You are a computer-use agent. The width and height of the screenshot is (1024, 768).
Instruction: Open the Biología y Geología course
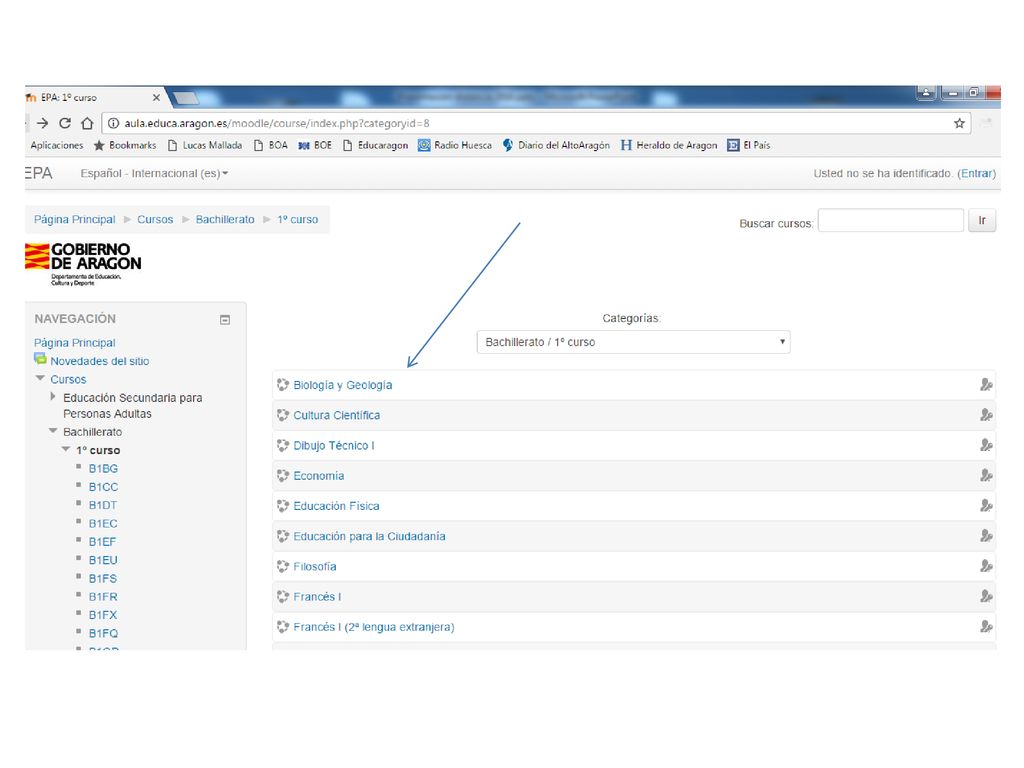[x=343, y=385]
